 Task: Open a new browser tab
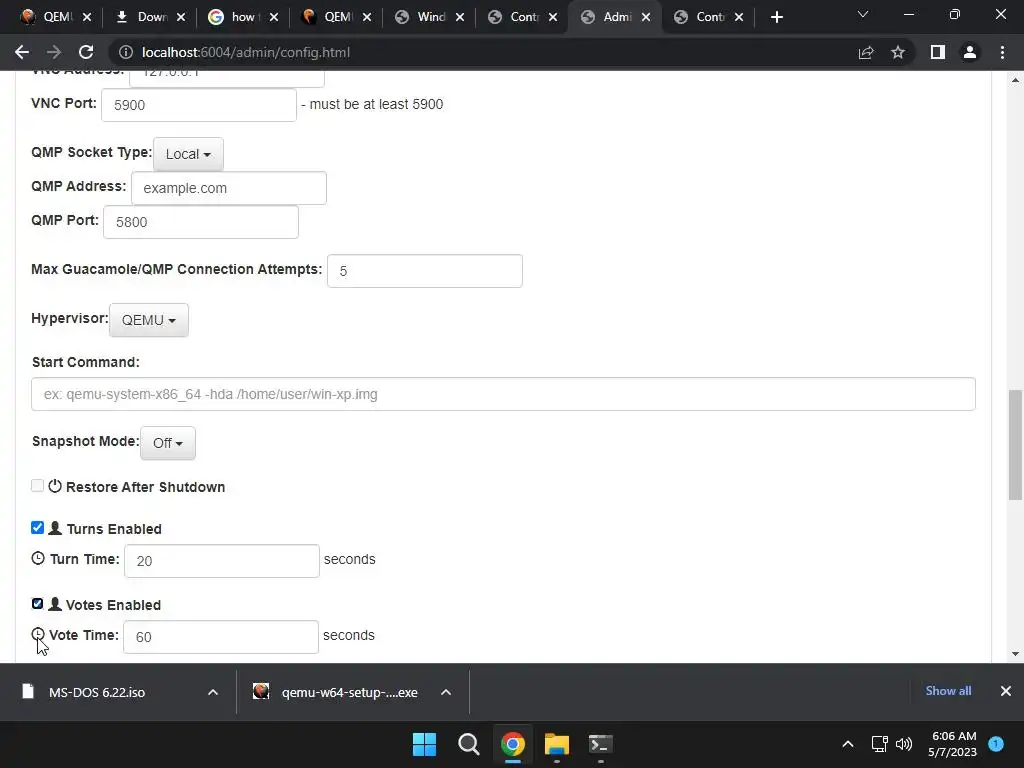coord(776,17)
